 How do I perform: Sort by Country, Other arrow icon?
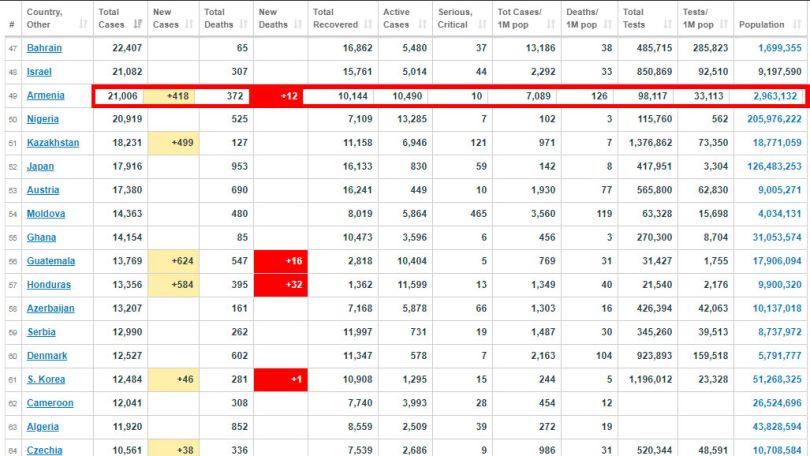click(x=83, y=24)
